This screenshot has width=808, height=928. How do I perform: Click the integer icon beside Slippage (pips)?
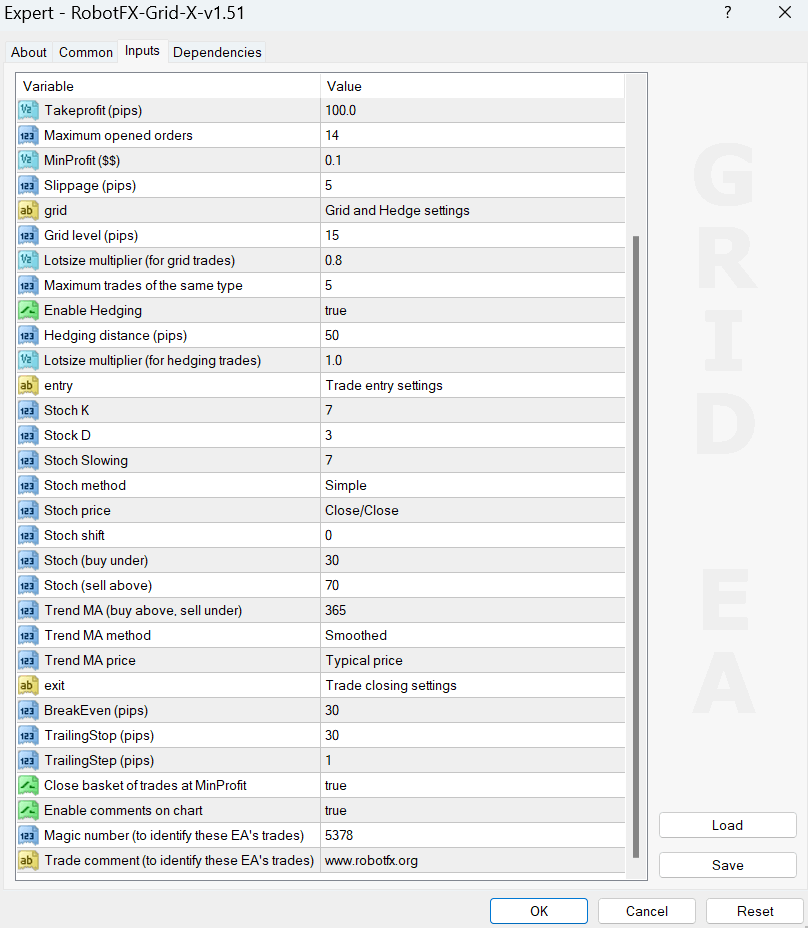[28, 186]
